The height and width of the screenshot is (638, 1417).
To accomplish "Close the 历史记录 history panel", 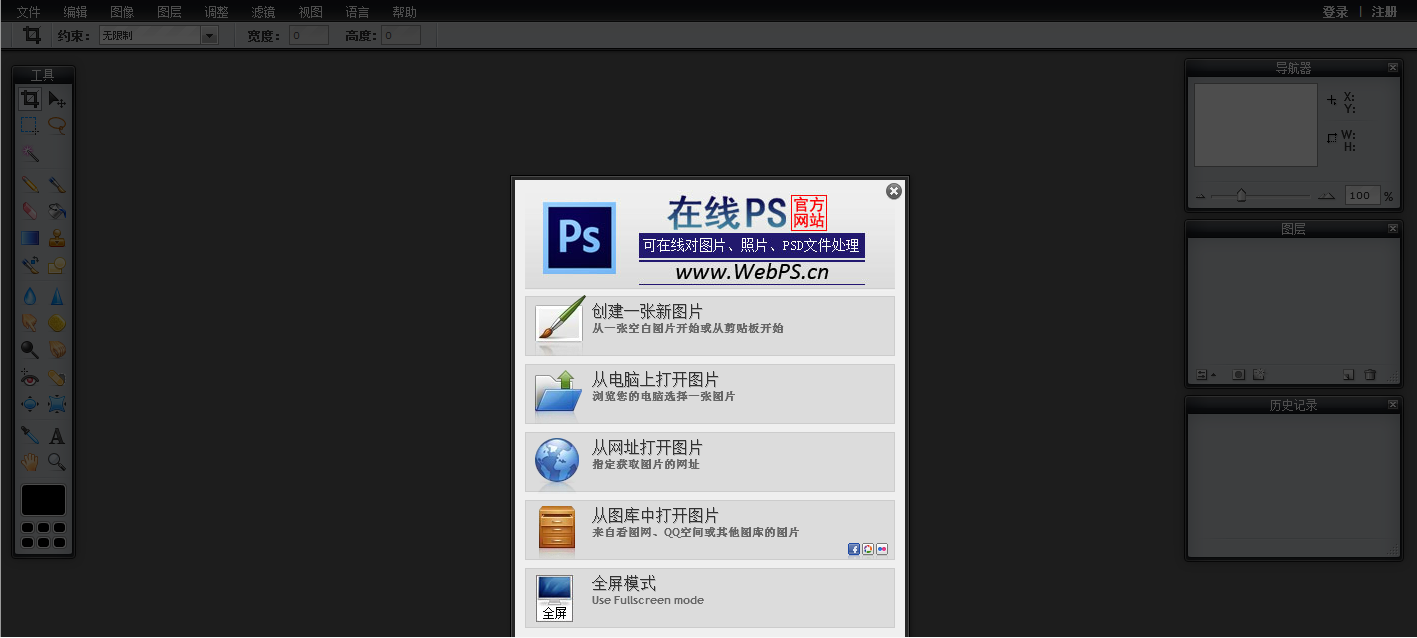I will tap(1393, 405).
